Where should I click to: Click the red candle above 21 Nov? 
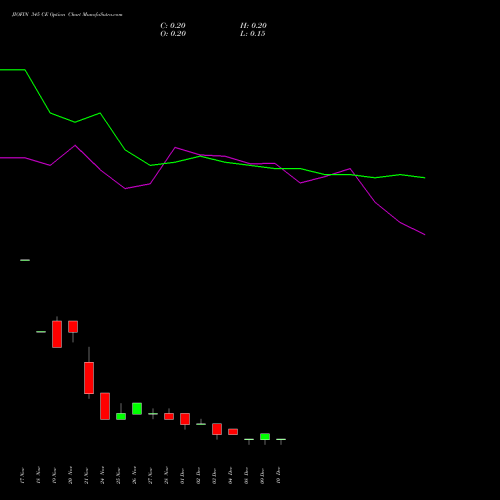point(89,378)
